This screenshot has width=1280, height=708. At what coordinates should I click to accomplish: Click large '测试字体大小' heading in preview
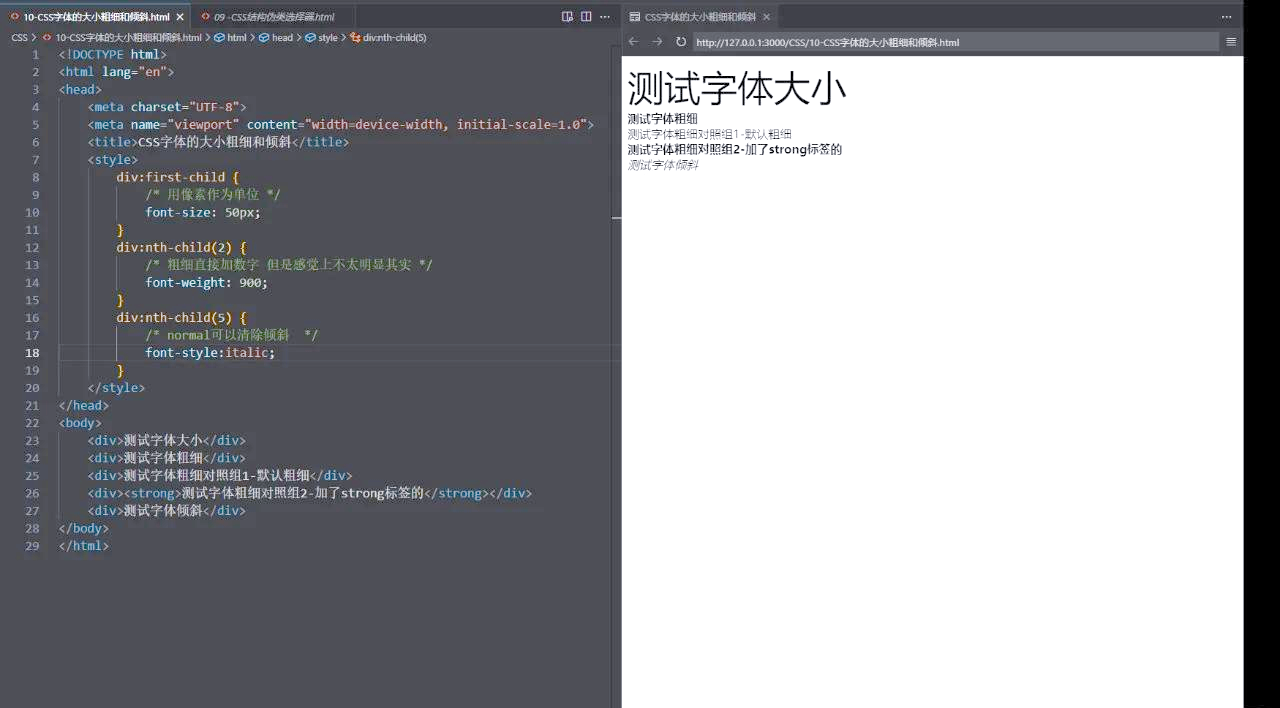(x=737, y=88)
